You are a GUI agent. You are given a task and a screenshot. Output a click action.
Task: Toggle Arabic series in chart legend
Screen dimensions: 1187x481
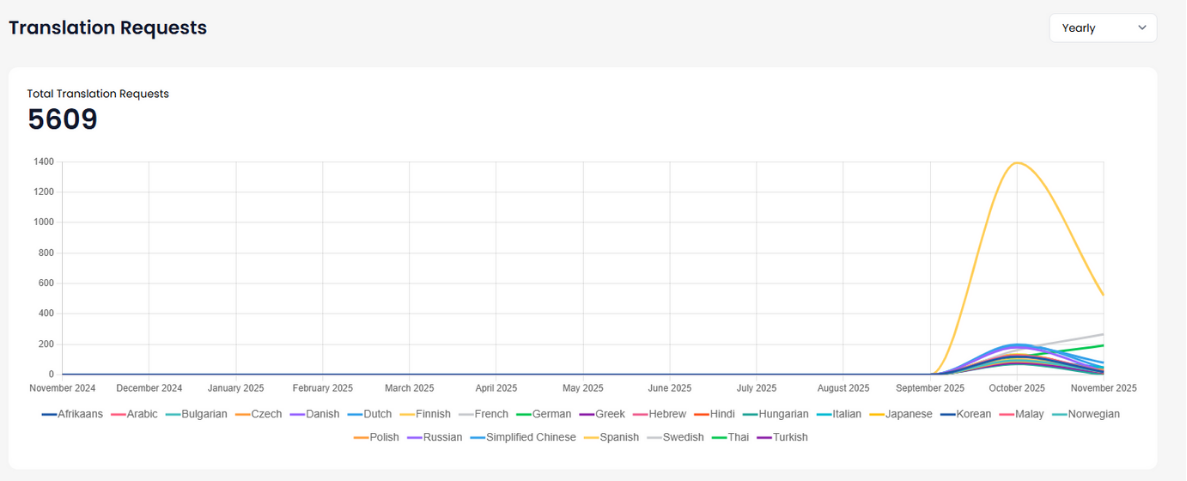point(134,414)
